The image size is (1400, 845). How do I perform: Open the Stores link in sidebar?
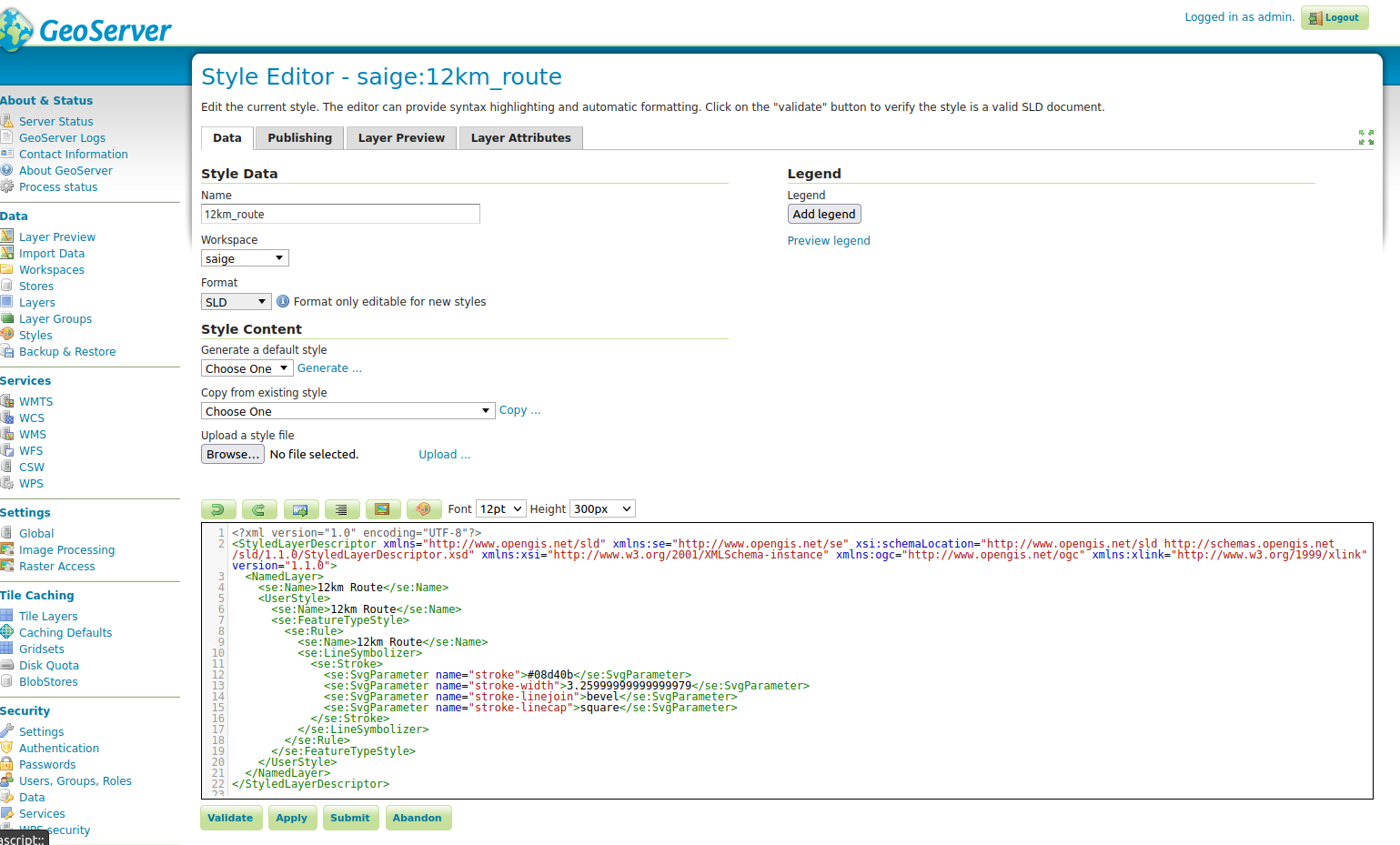(36, 286)
